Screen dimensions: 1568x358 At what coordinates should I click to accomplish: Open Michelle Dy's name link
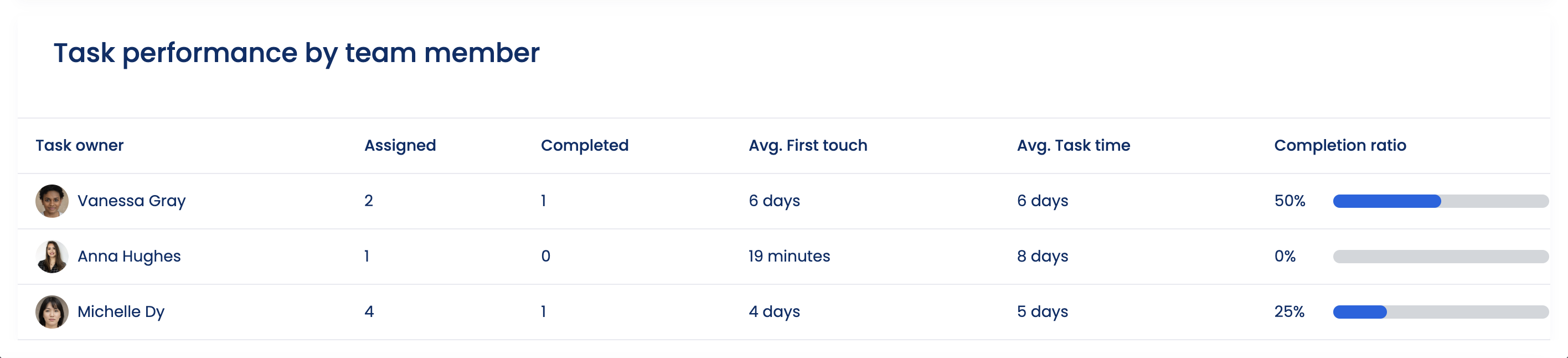(x=121, y=312)
